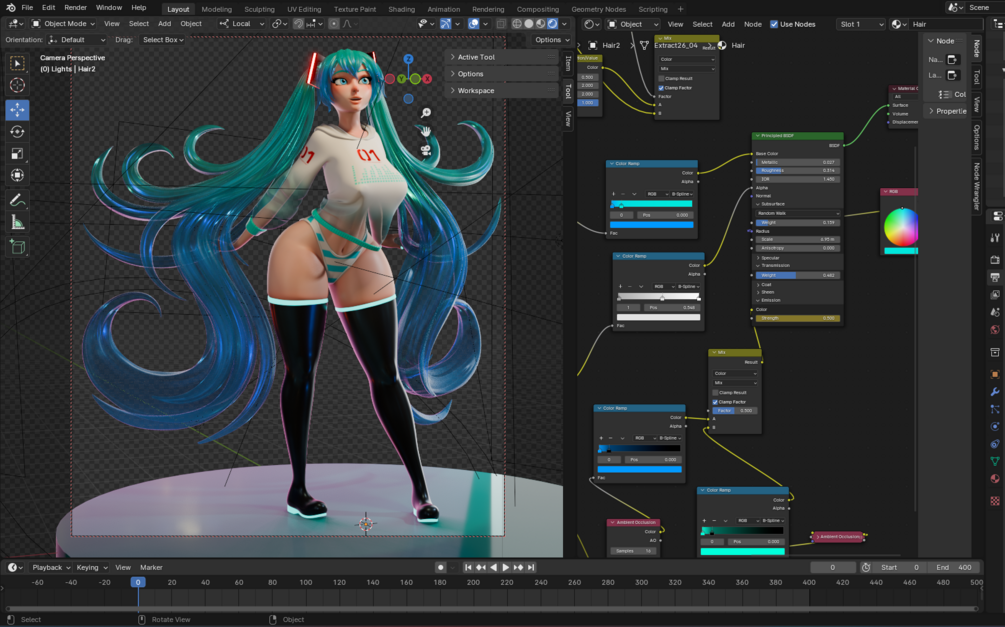Screen dimensions: 1005x627
Task: Open the Scene properties tab
Action: pyautogui.click(x=995, y=312)
